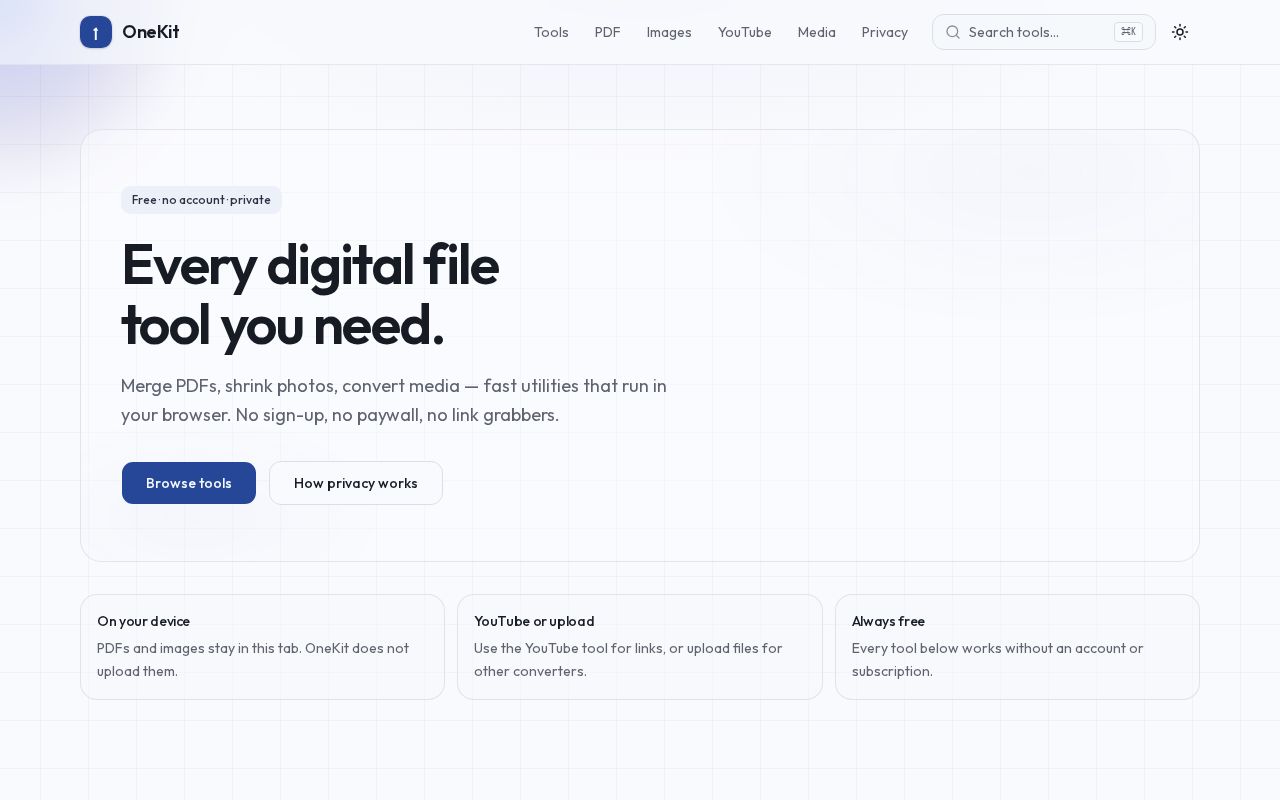The height and width of the screenshot is (800, 1280).
Task: Click the YouTube or upload card title
Action: click(534, 621)
